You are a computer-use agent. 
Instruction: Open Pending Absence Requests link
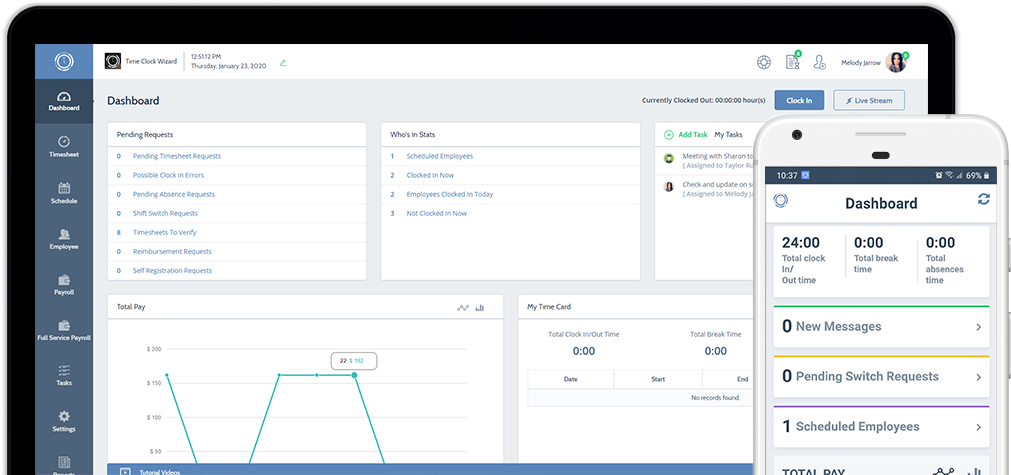(174, 194)
